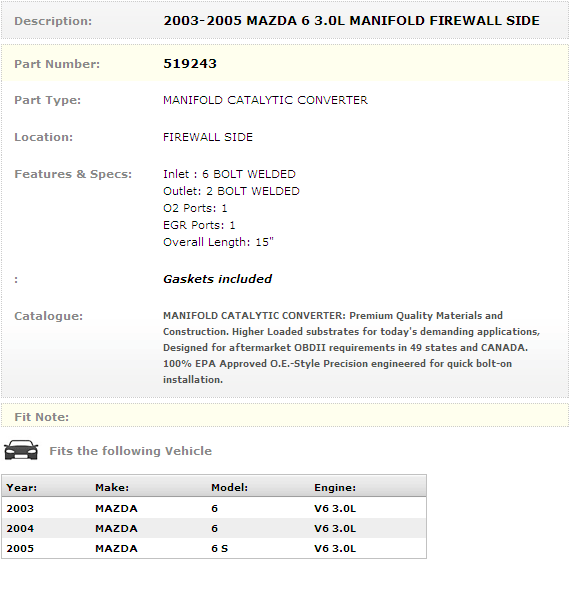
Task: Select the 2004 MAZDA 6 table row
Action: point(214,528)
